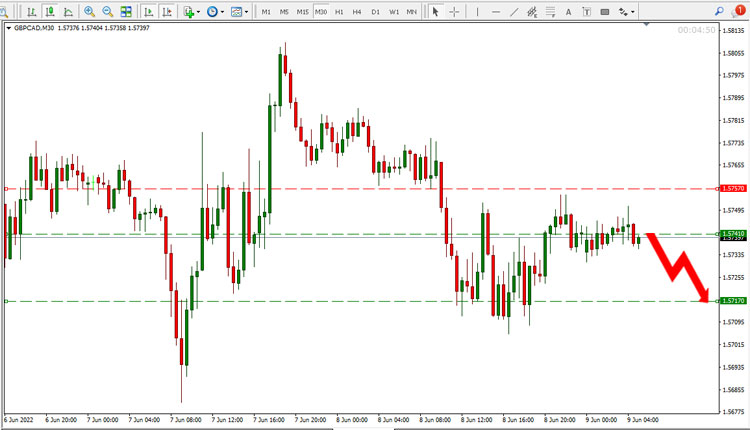This screenshot has height=430, width=750.
Task: Activate the crosshair tool
Action: tap(454, 11)
